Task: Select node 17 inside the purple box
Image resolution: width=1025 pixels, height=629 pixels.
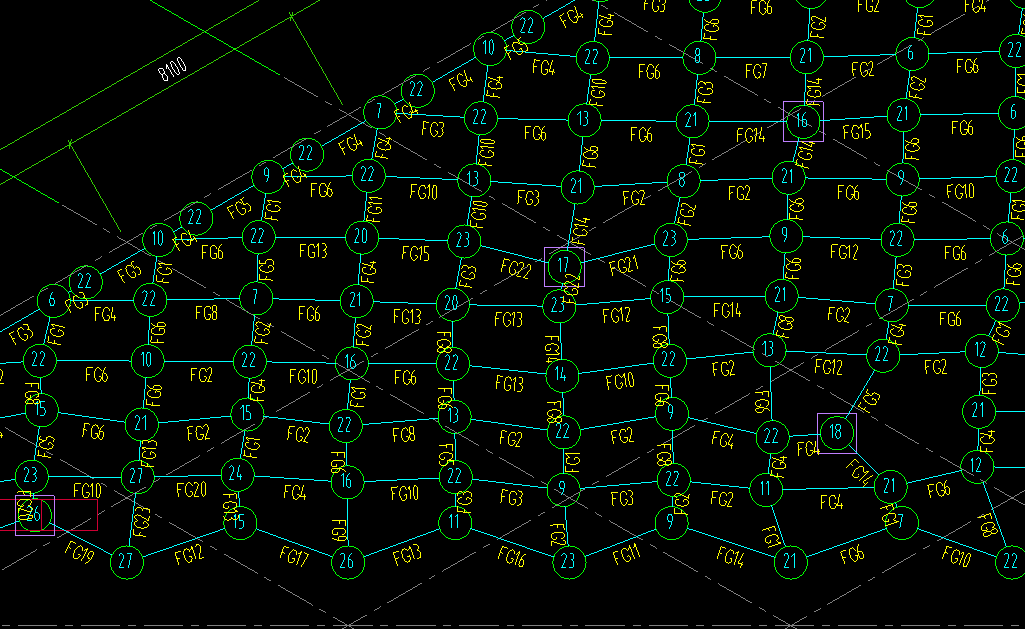Action: tap(564, 266)
